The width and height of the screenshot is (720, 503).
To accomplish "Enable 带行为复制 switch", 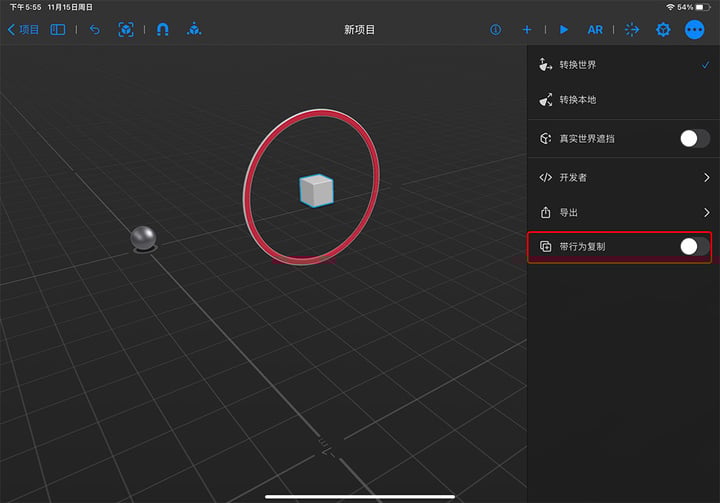I will click(695, 247).
